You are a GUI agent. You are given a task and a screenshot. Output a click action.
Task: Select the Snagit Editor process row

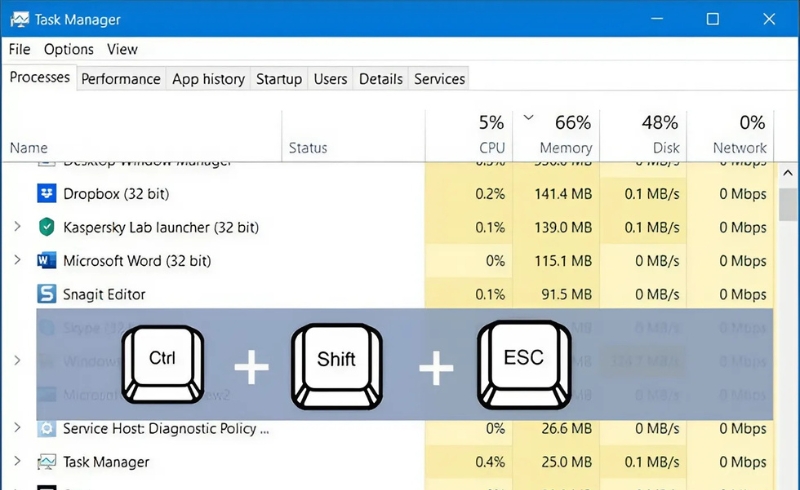(x=388, y=294)
